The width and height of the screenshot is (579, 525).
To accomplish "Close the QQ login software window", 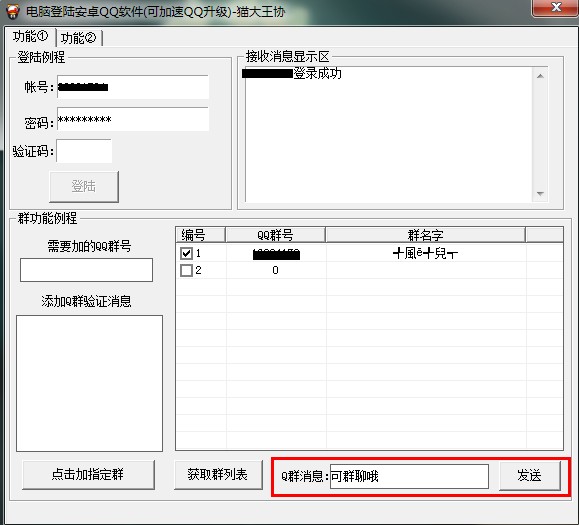I will point(555,7).
